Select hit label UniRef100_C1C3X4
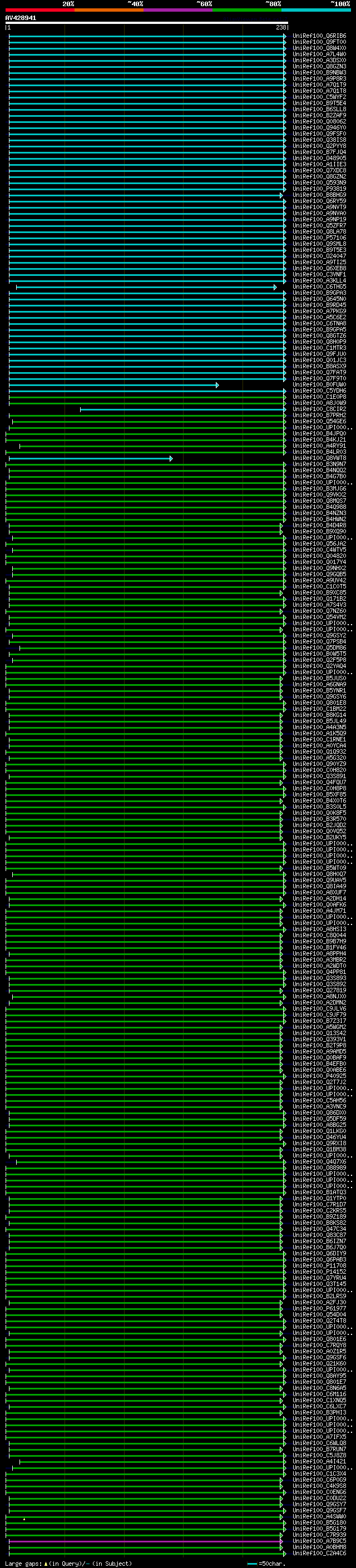This screenshot has width=356, height=1568. (x=319, y=1473)
